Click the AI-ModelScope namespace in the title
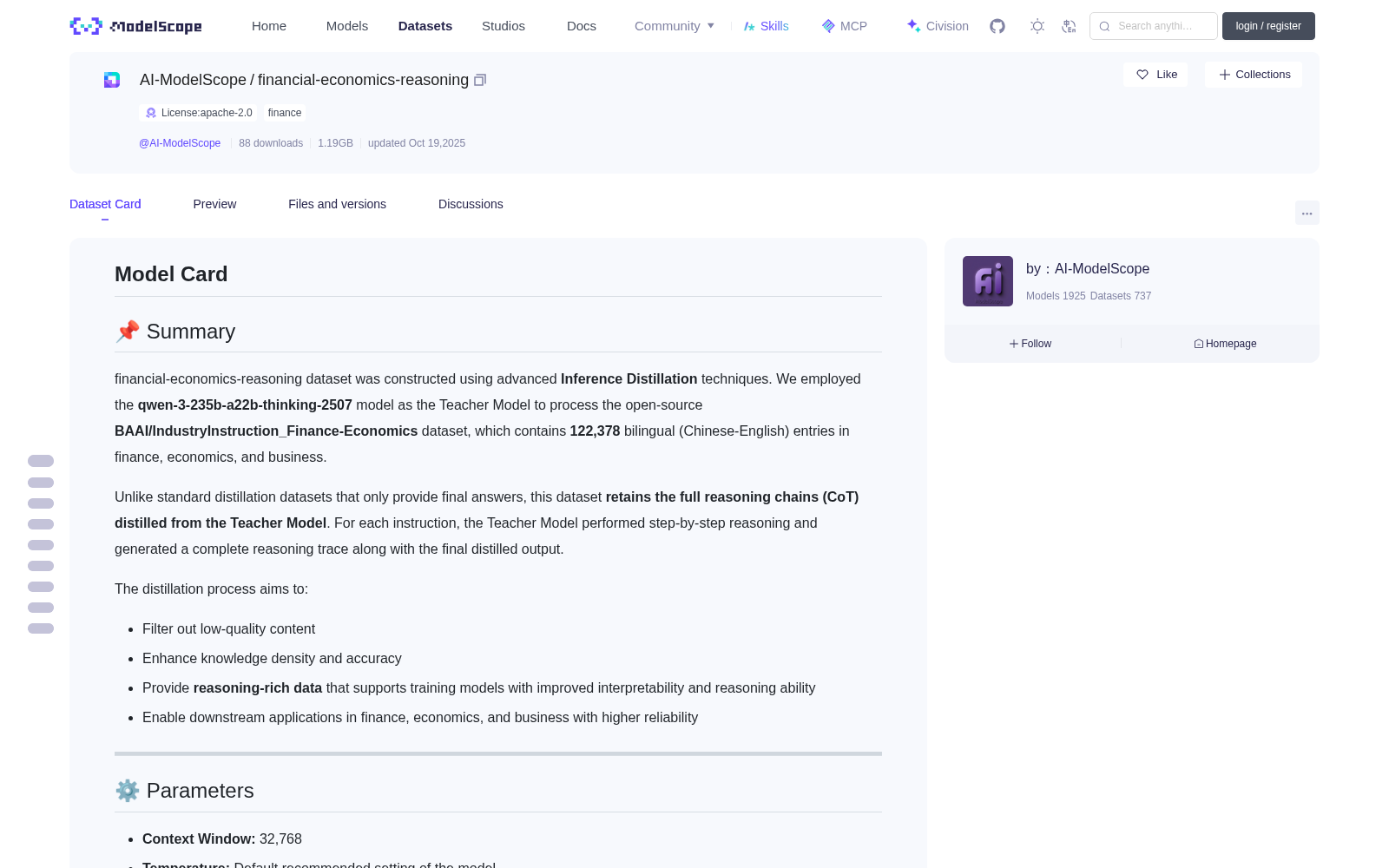1389x868 pixels. [193, 80]
